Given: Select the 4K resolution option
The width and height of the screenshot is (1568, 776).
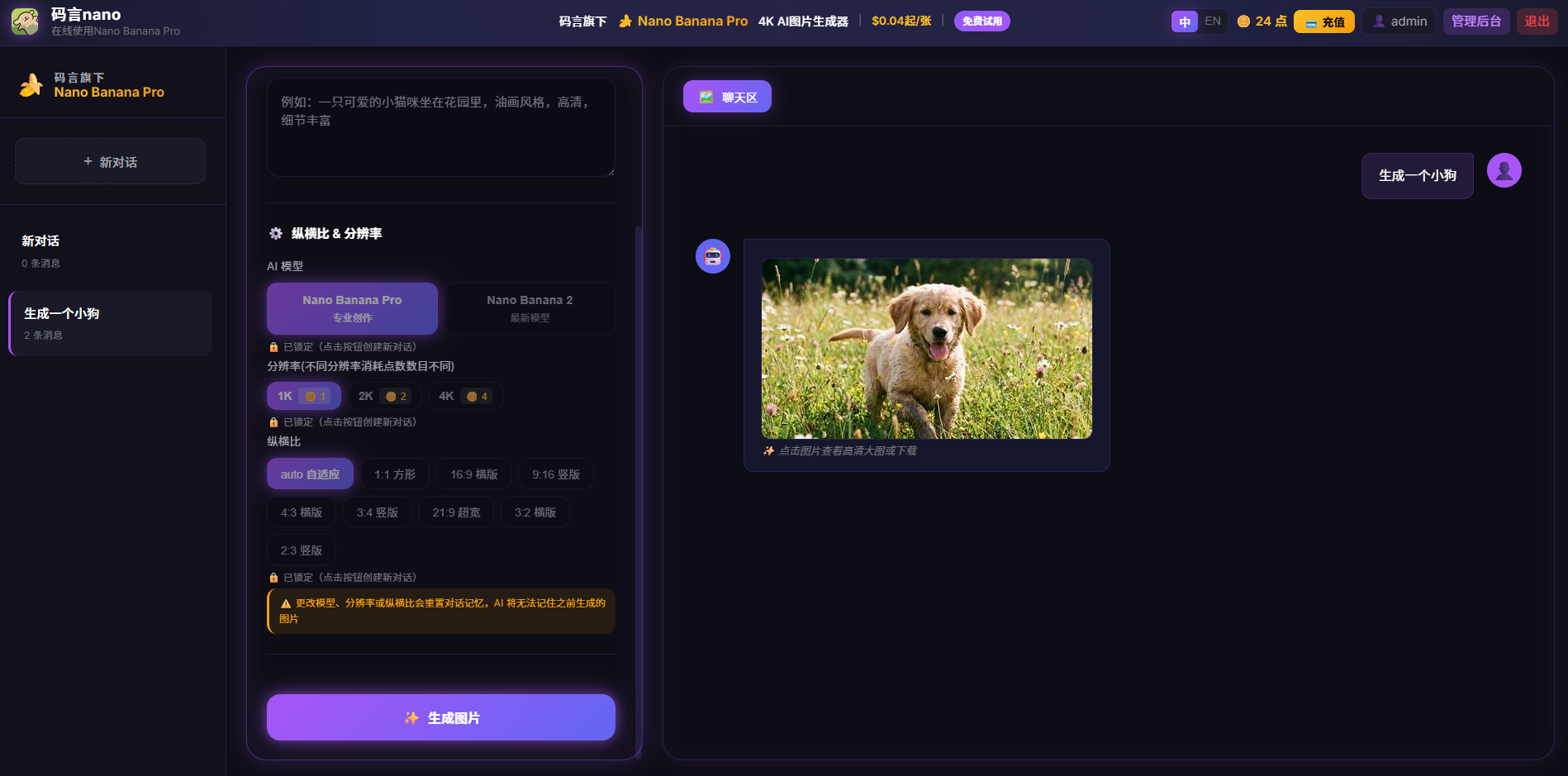Looking at the screenshot, I should click(465, 396).
